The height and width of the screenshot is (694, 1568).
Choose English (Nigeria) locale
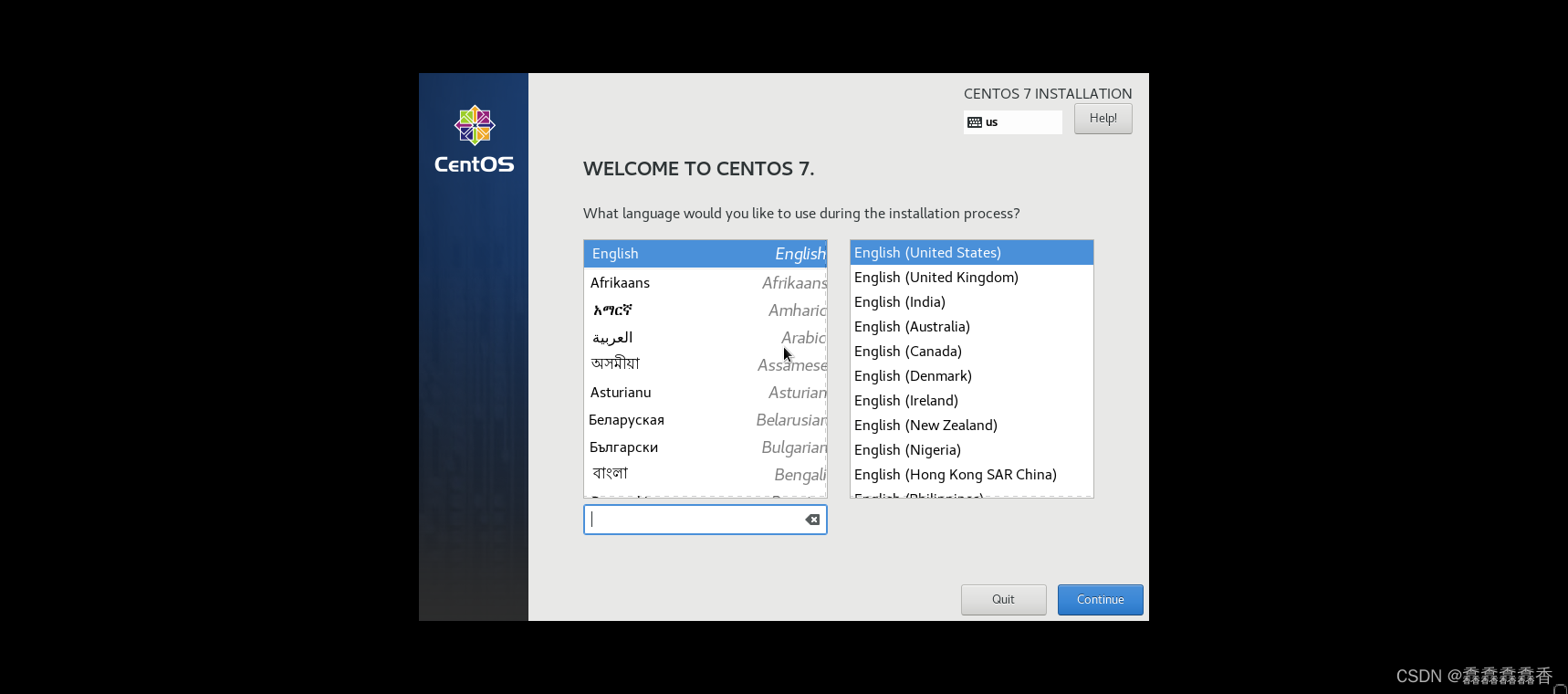[x=971, y=450]
